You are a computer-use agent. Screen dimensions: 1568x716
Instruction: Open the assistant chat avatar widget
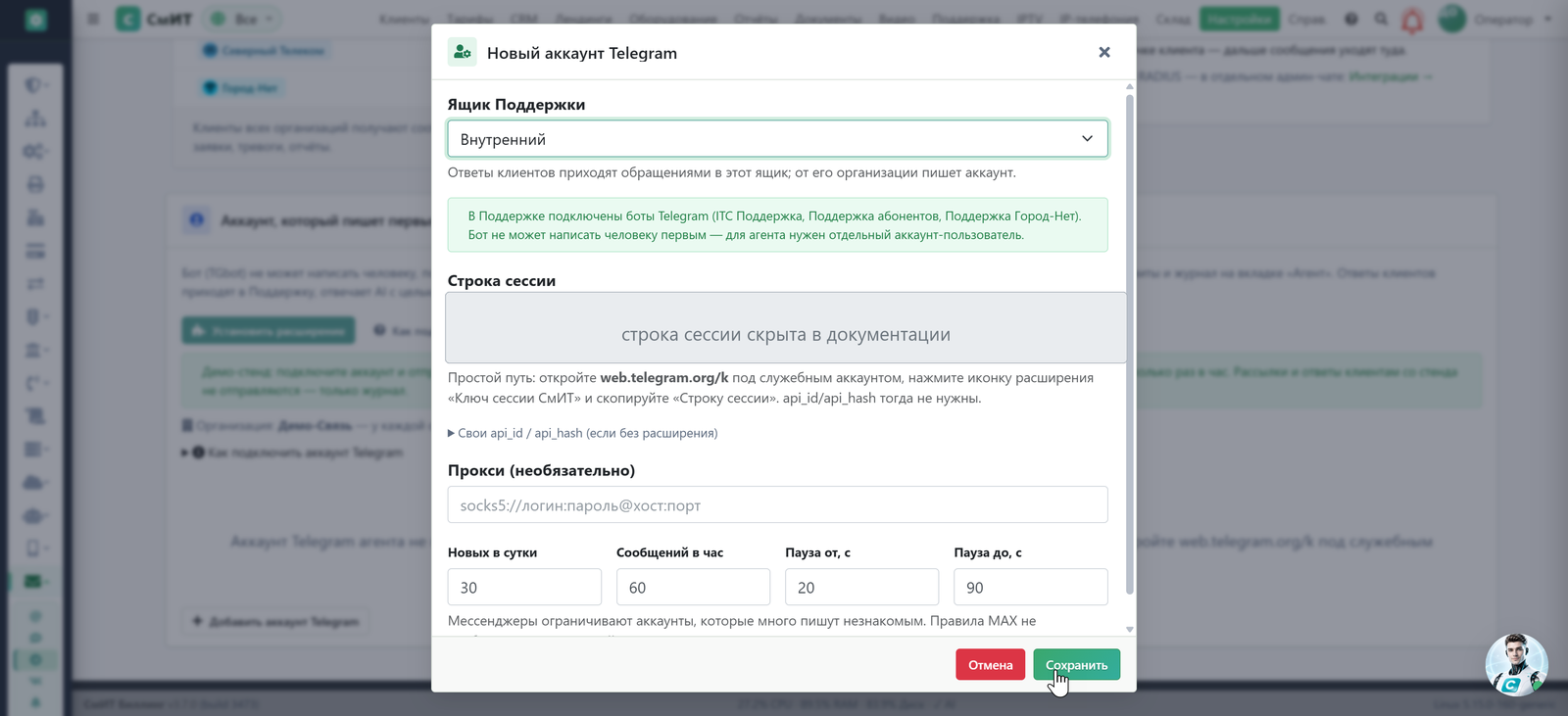1516,665
